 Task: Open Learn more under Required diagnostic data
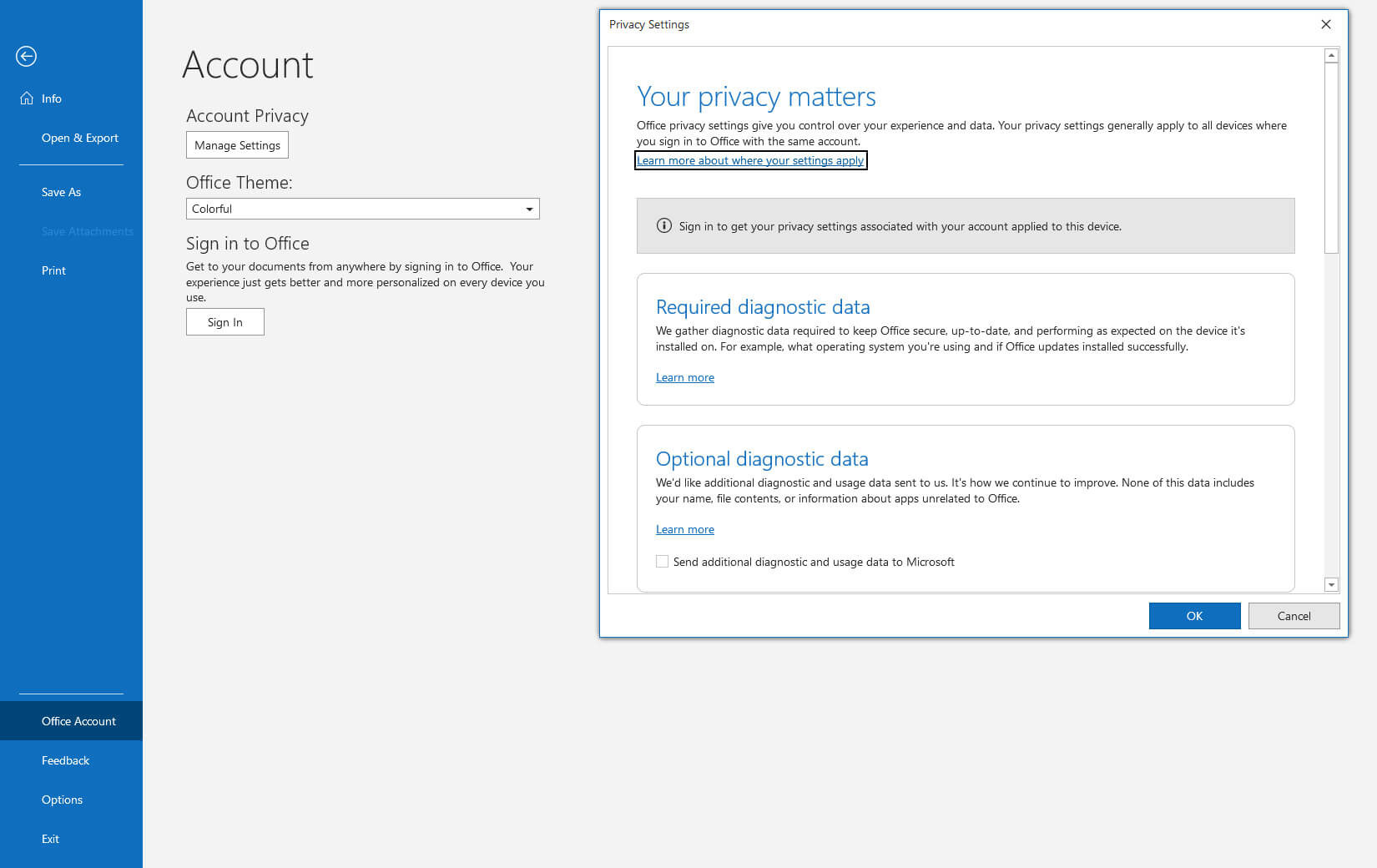pos(685,377)
